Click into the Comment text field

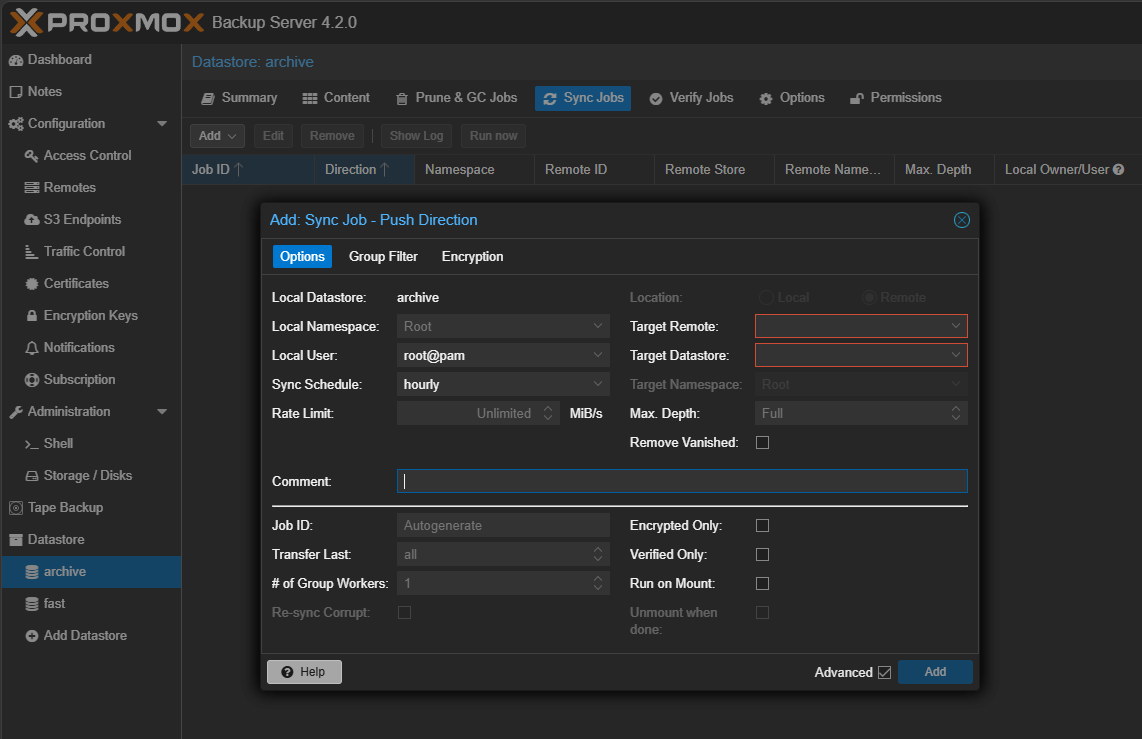coord(682,481)
